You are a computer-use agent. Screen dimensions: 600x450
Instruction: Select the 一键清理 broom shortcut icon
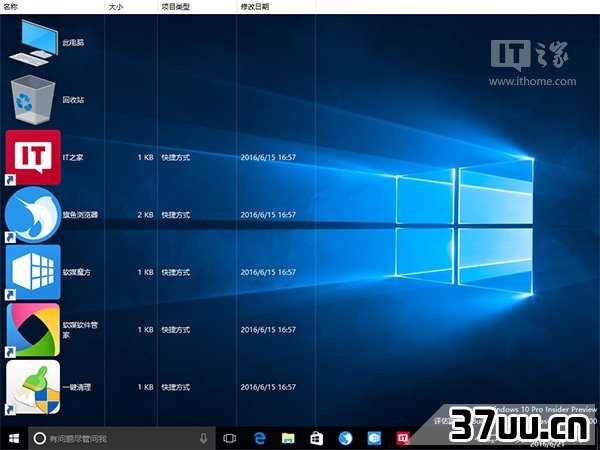[x=33, y=387]
